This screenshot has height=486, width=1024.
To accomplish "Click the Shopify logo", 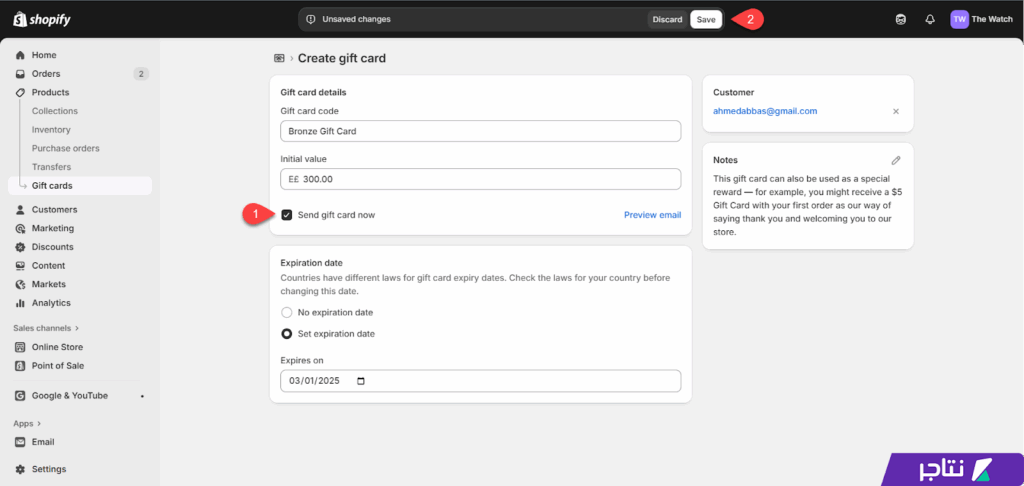I will coord(41,20).
